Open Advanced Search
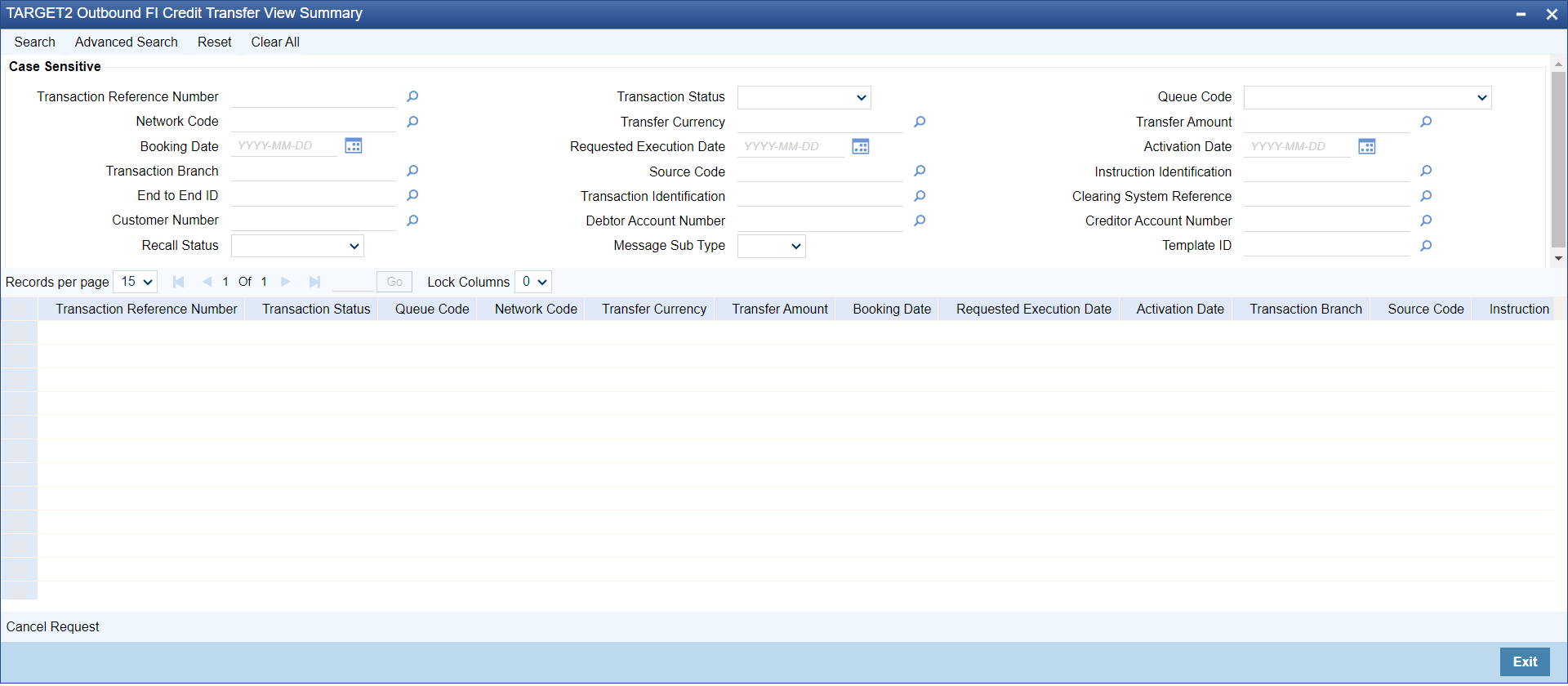Screen dimensions: 1568x686 click(x=127, y=42)
